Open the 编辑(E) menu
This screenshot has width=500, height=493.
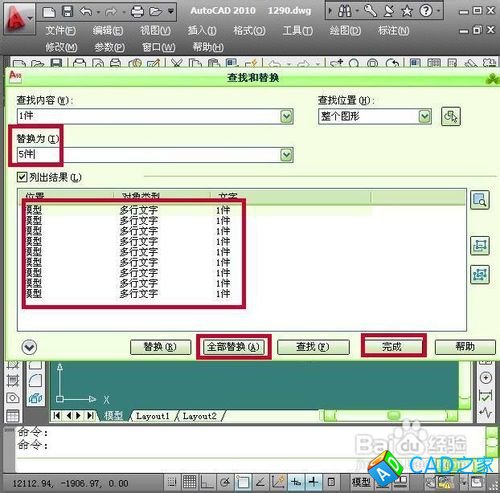coord(108,31)
